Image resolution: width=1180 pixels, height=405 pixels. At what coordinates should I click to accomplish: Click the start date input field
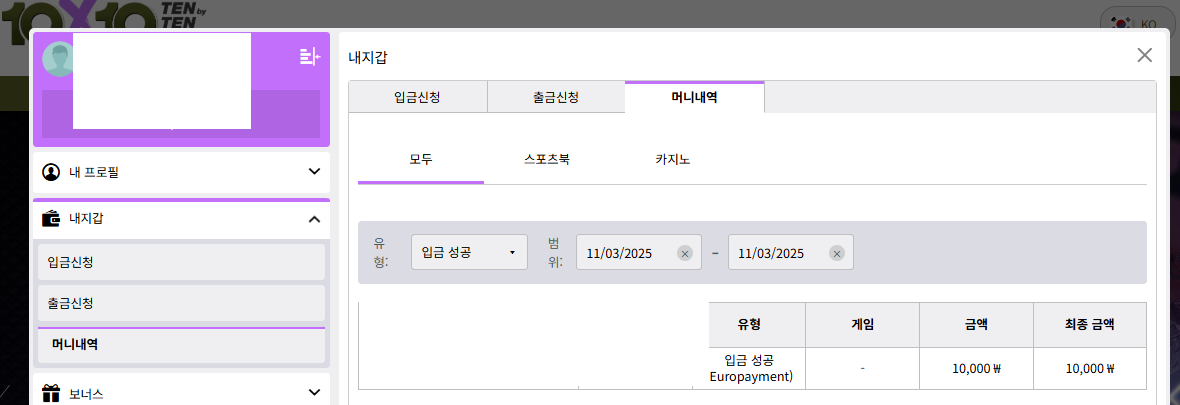point(627,253)
